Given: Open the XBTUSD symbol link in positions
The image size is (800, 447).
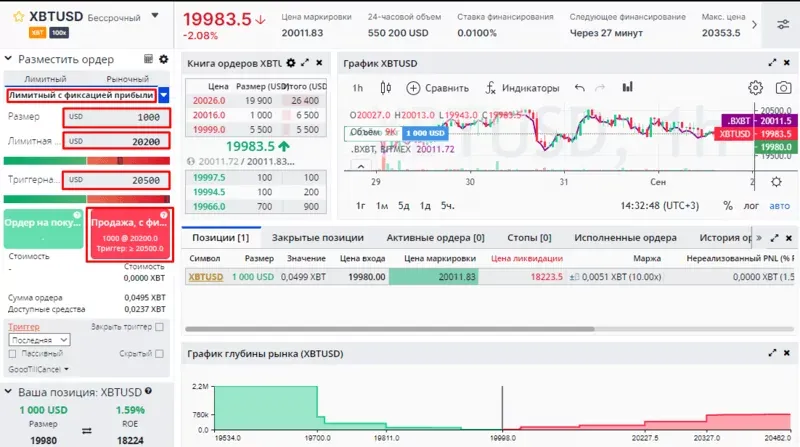Looking at the screenshot, I should [206, 277].
